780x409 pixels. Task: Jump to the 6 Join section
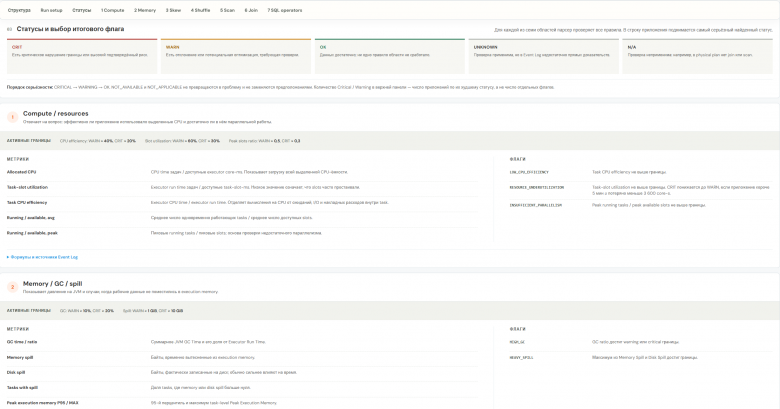tap(251, 10)
